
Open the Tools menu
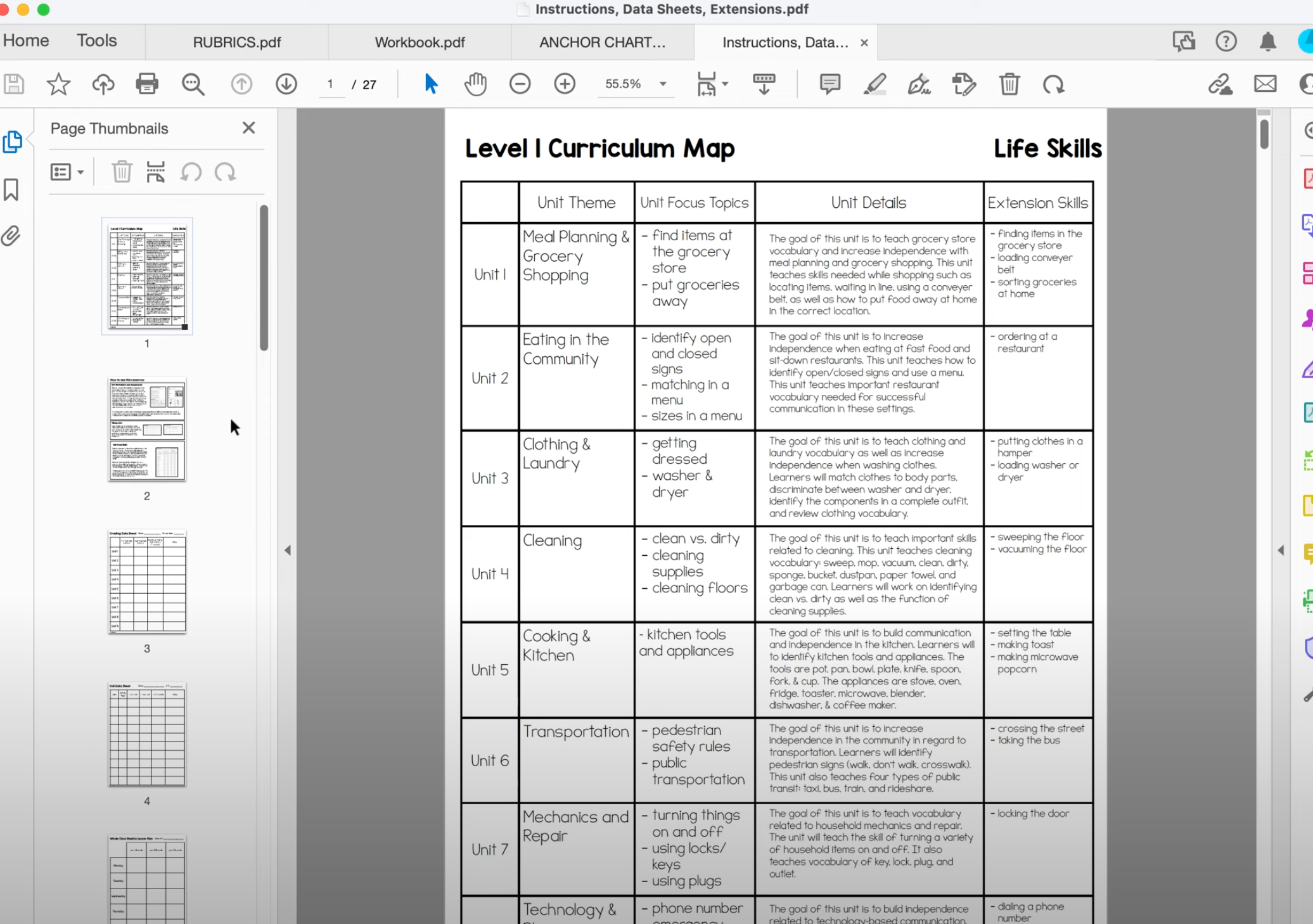[96, 40]
